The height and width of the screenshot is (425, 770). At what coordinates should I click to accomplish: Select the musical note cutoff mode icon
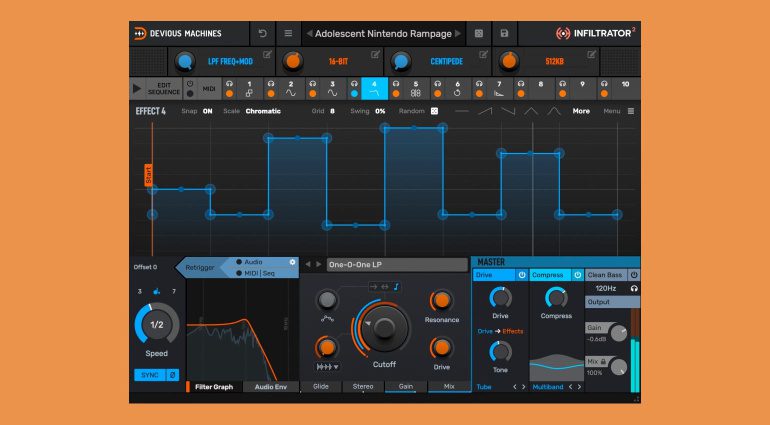(396, 286)
